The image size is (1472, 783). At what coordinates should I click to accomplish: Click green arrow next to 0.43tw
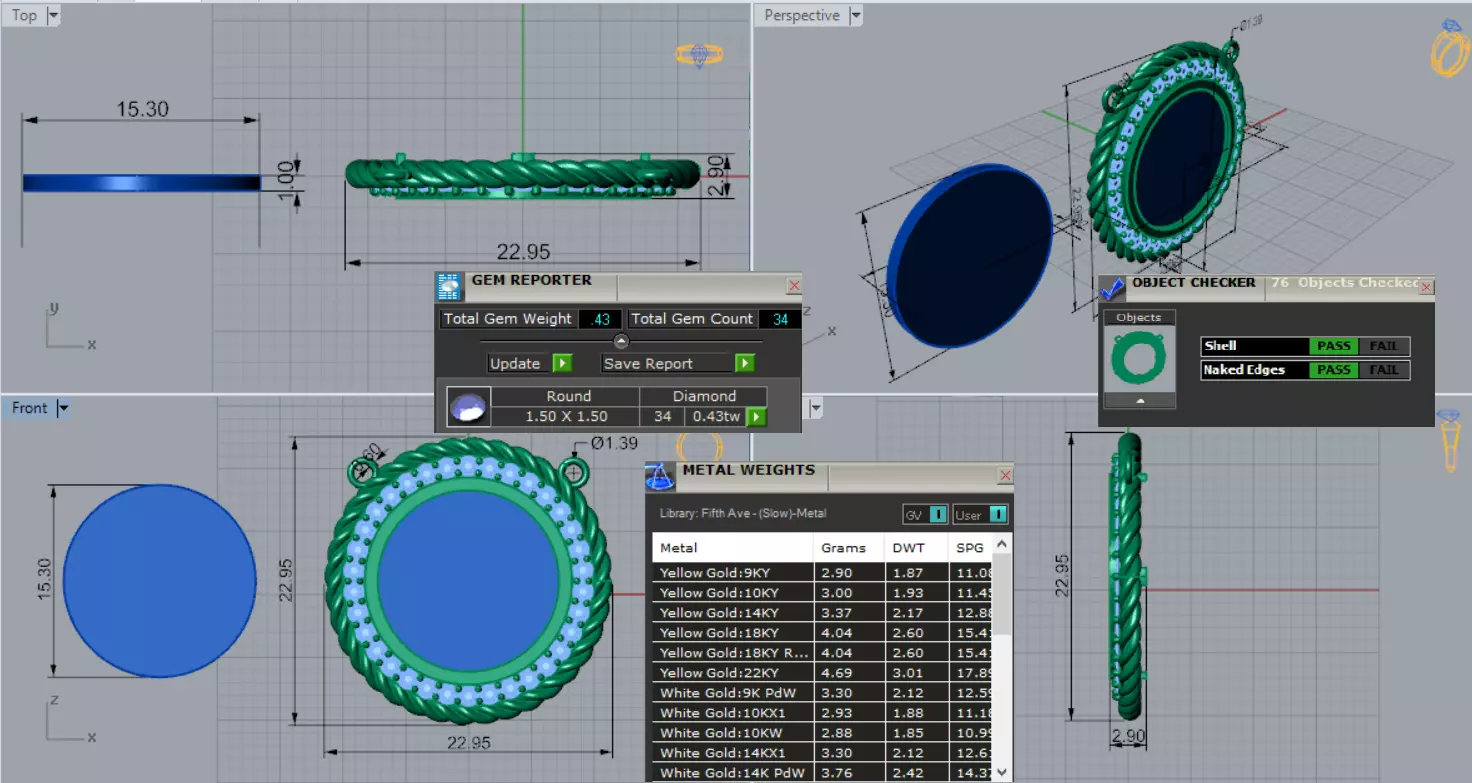(x=756, y=416)
